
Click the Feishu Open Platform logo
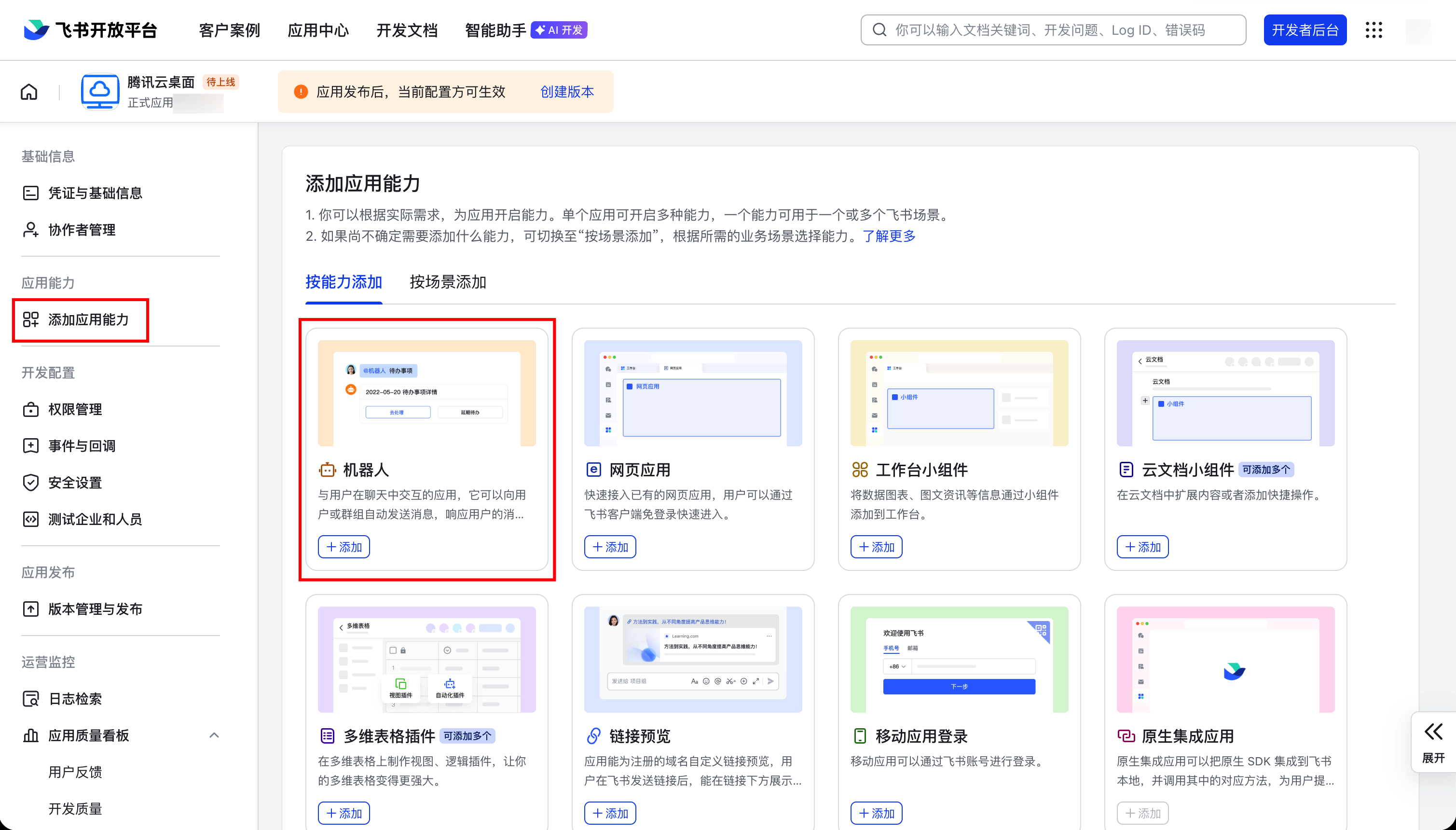[x=90, y=30]
